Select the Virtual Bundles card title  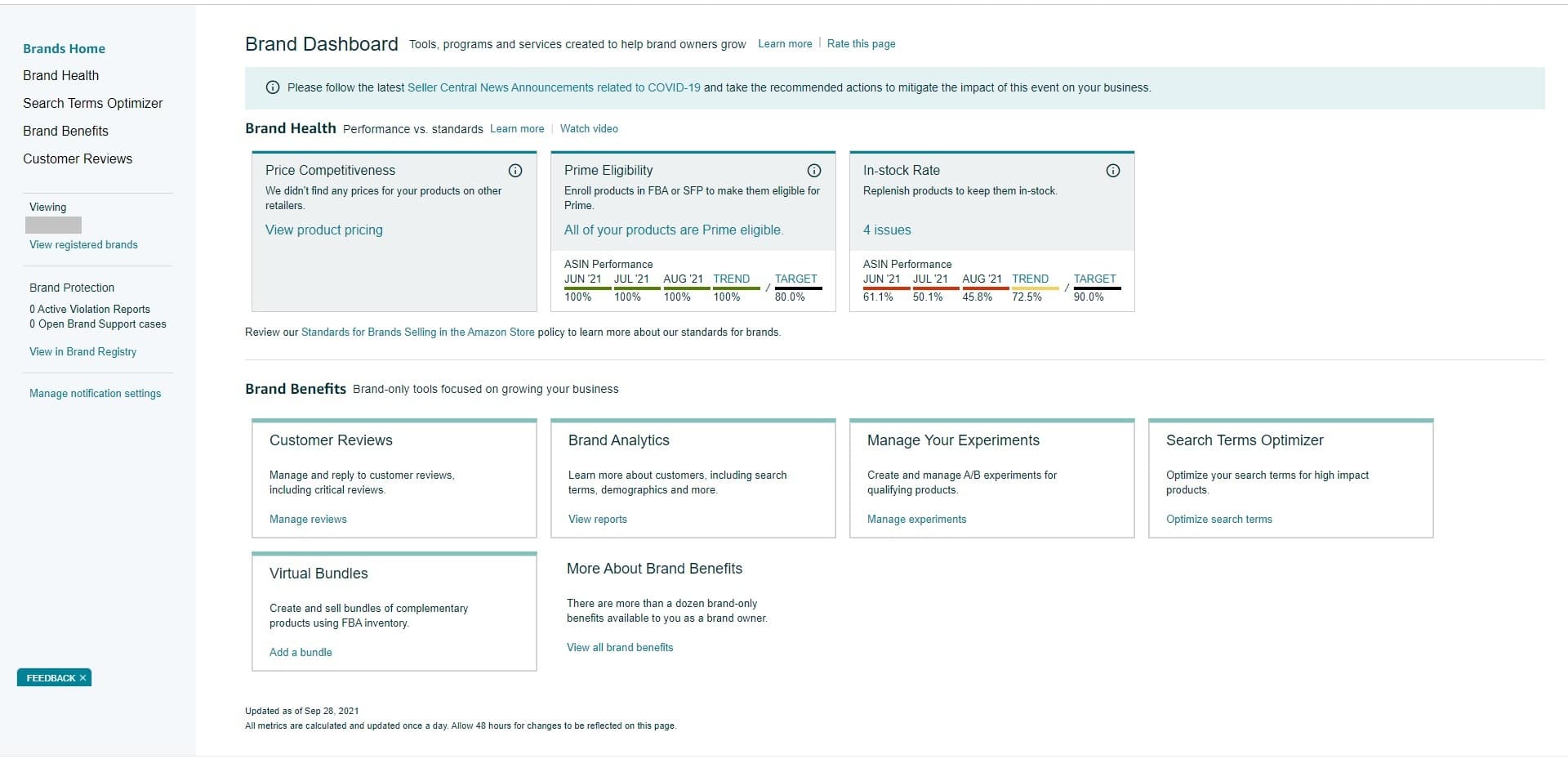(x=318, y=574)
